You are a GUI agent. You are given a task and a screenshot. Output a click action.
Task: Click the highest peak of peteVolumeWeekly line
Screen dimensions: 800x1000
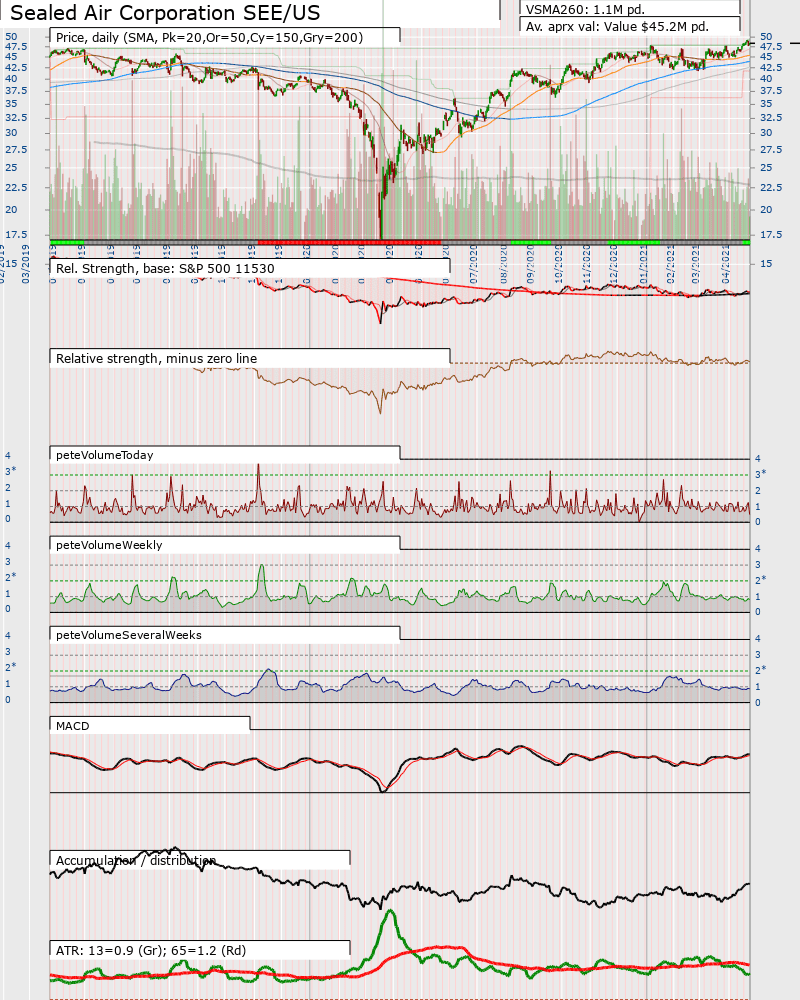tap(261, 566)
